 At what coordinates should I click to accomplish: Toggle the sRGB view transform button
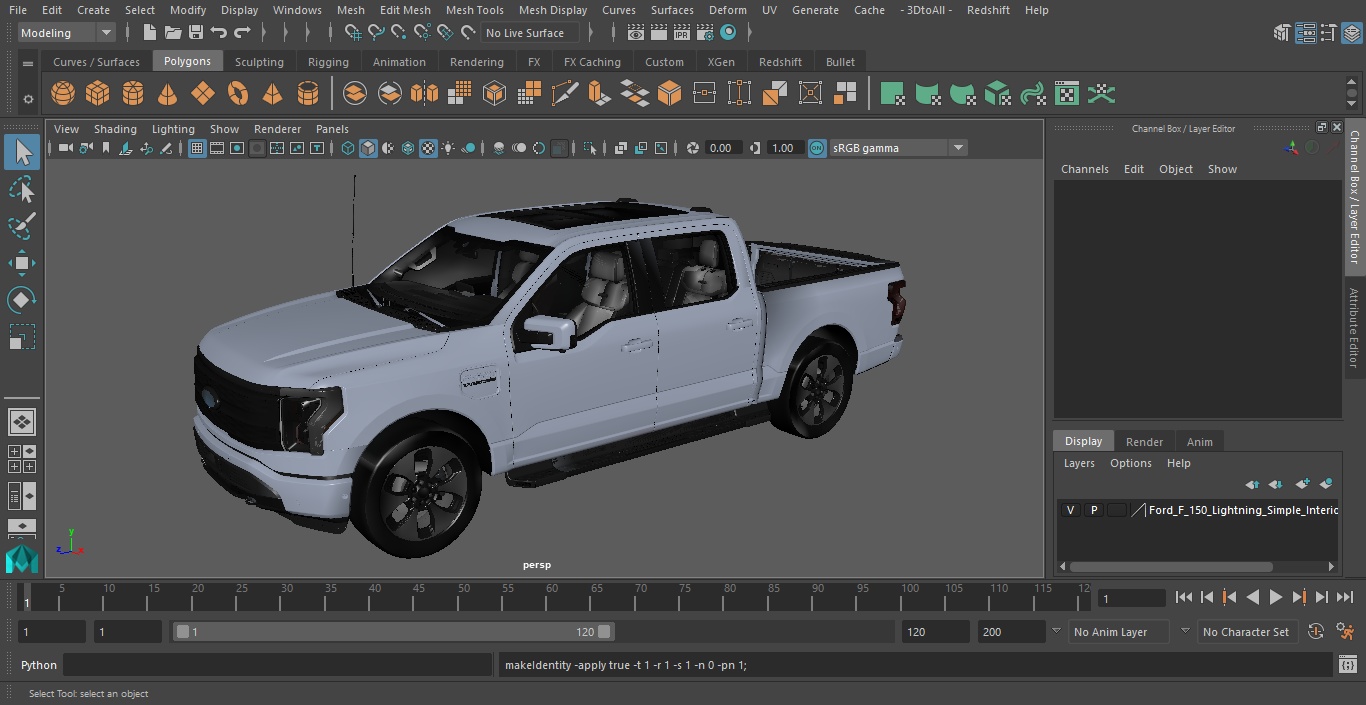[x=817, y=148]
